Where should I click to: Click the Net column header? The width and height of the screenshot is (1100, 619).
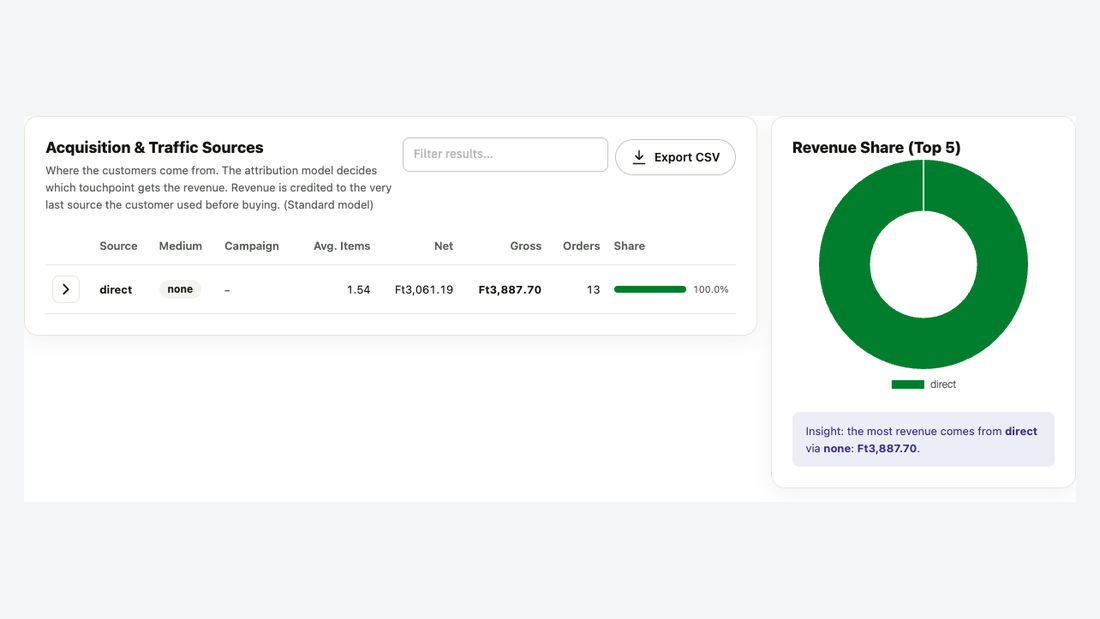443,246
